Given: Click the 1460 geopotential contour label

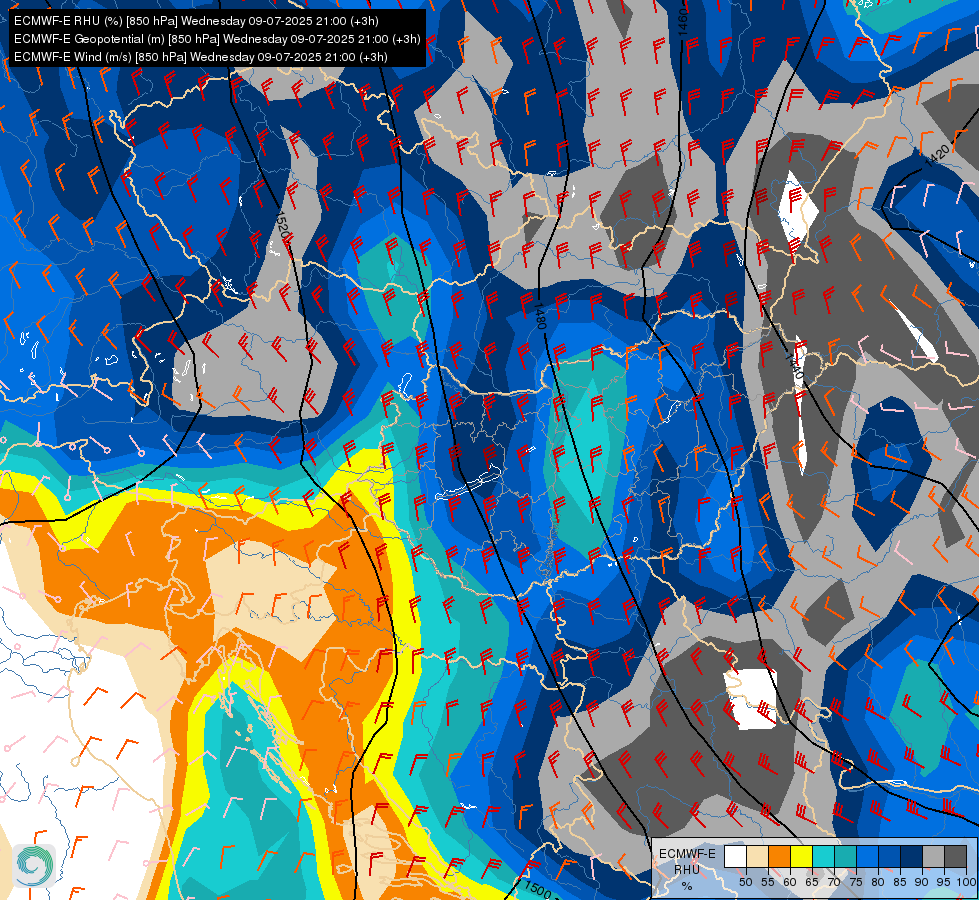Looking at the screenshot, I should point(683,22).
